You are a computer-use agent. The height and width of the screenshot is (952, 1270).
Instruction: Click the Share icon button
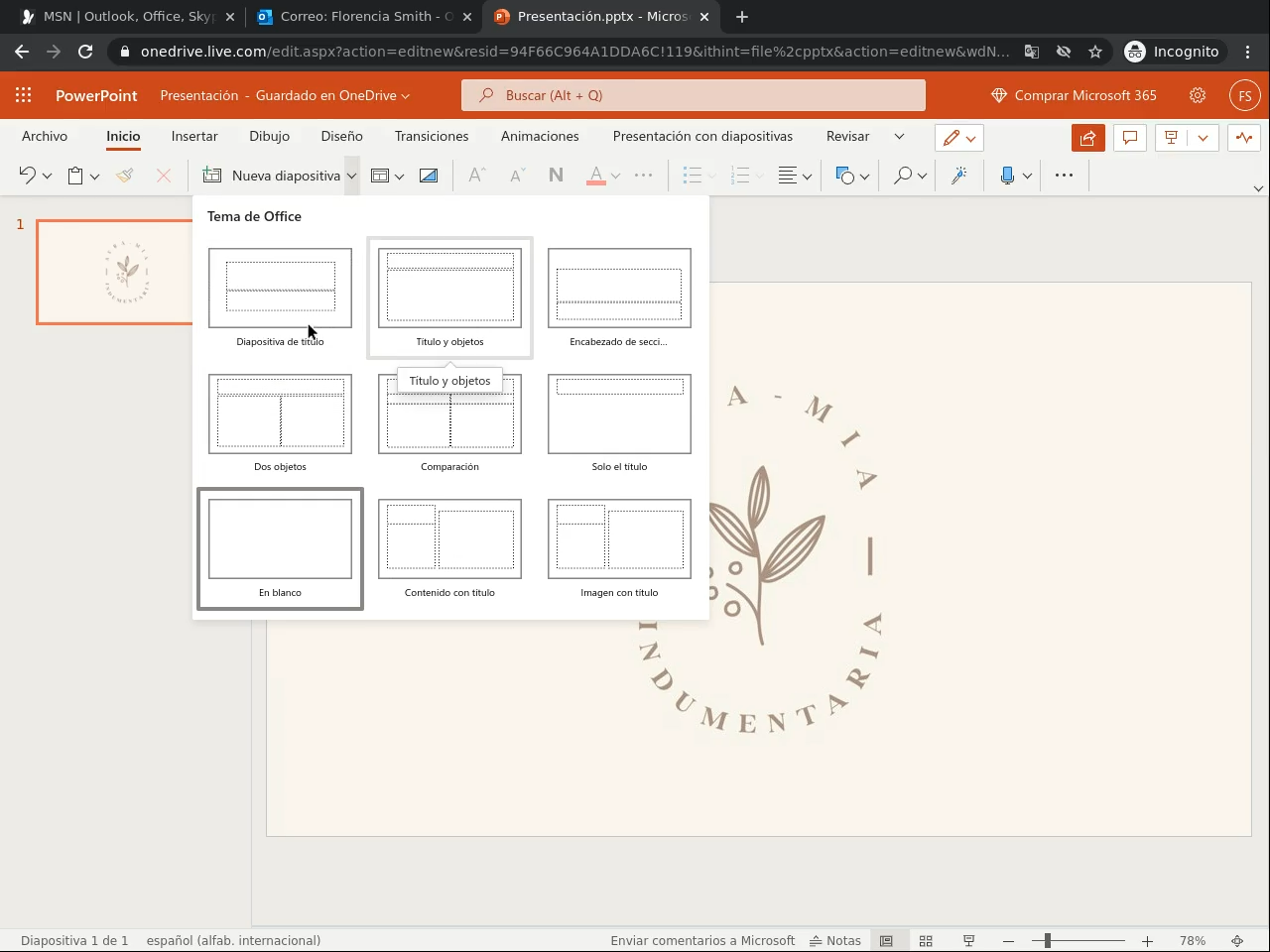[x=1087, y=138]
